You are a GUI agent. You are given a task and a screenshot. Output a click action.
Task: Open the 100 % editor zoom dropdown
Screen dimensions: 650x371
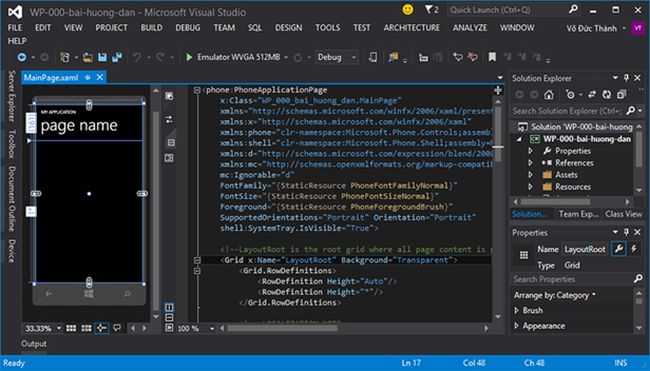click(x=212, y=328)
